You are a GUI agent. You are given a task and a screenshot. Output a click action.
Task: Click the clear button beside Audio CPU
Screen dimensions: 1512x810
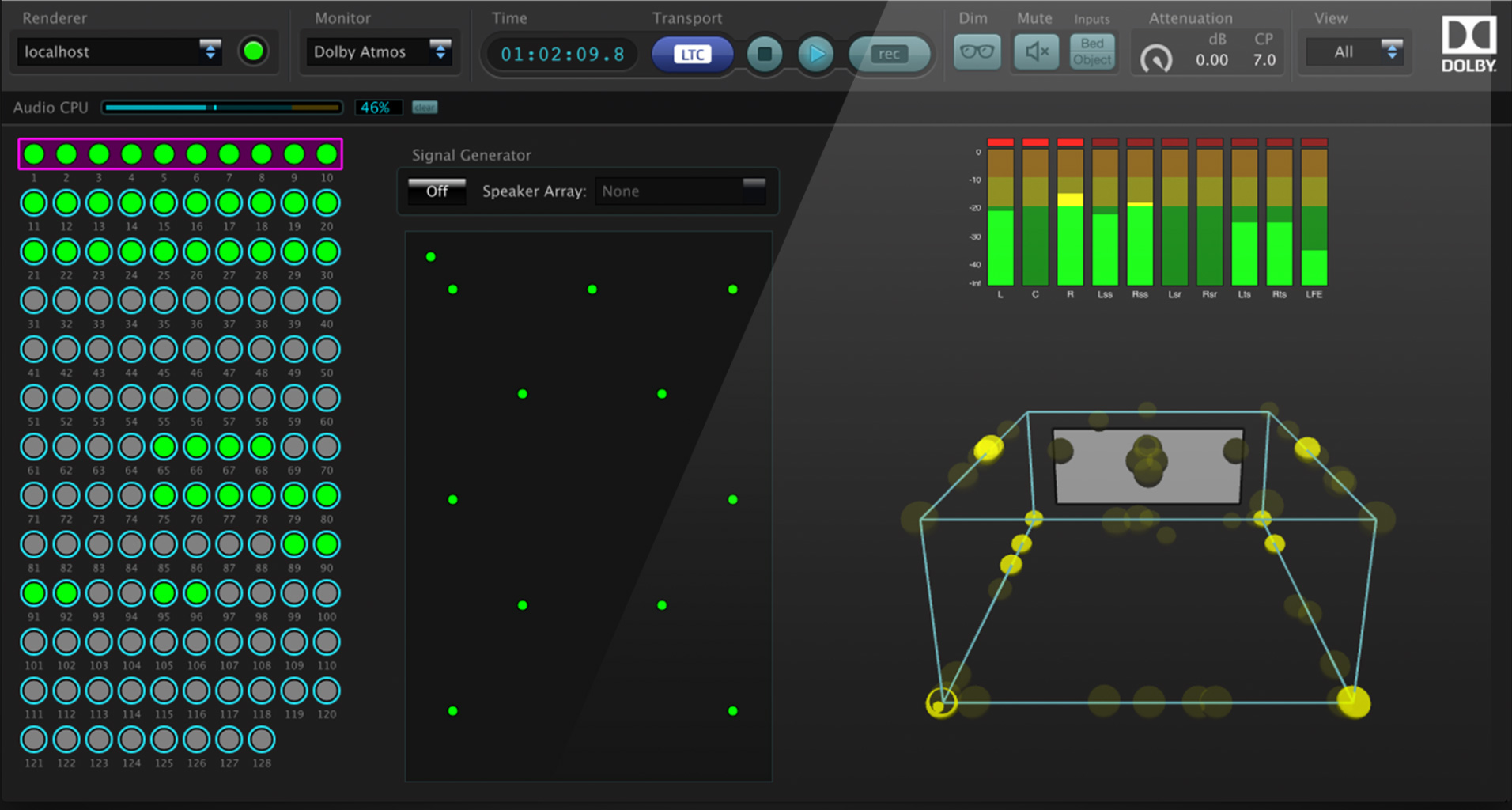(425, 108)
